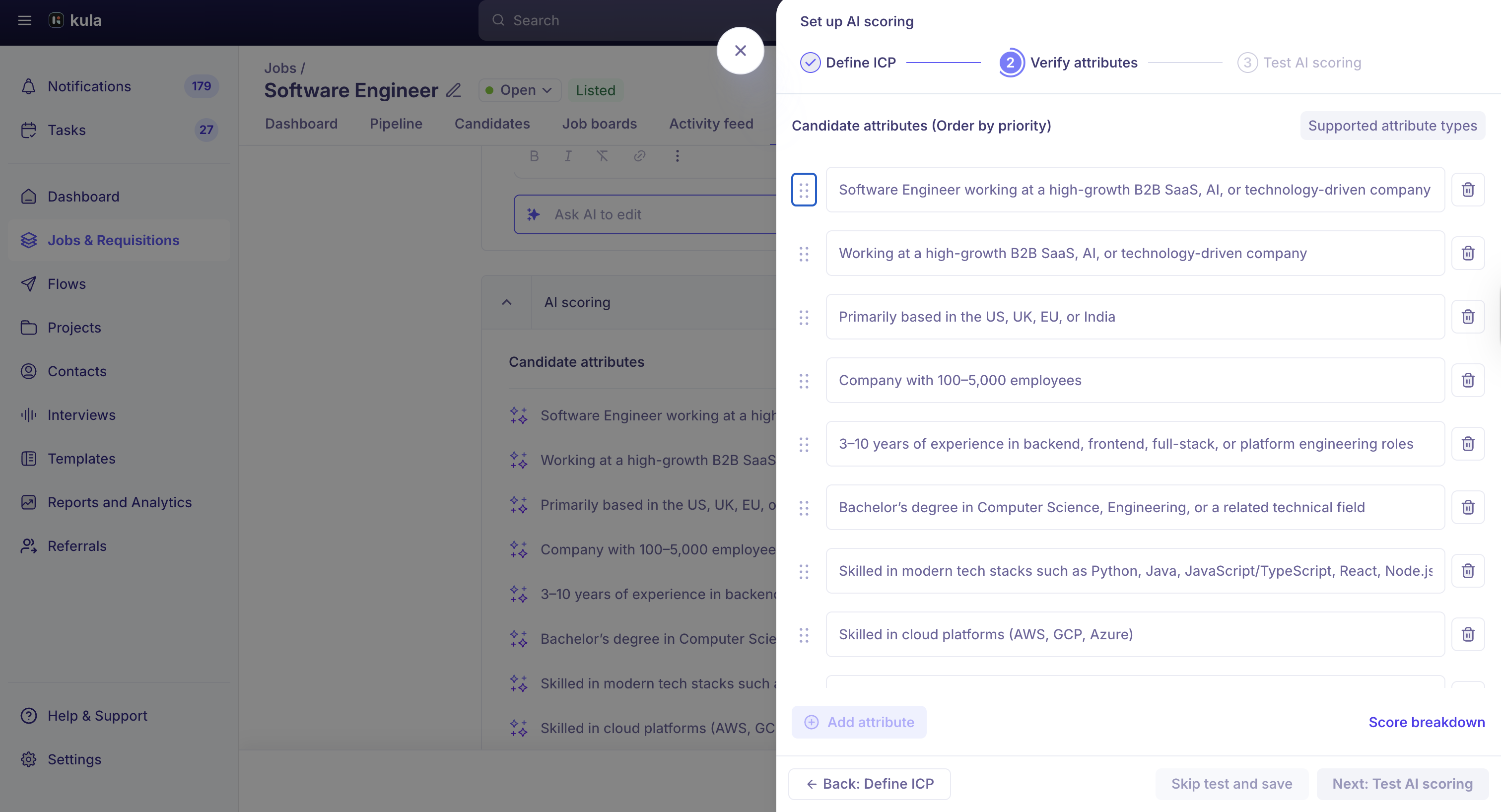Open more options in editor toolbar

pos(677,155)
